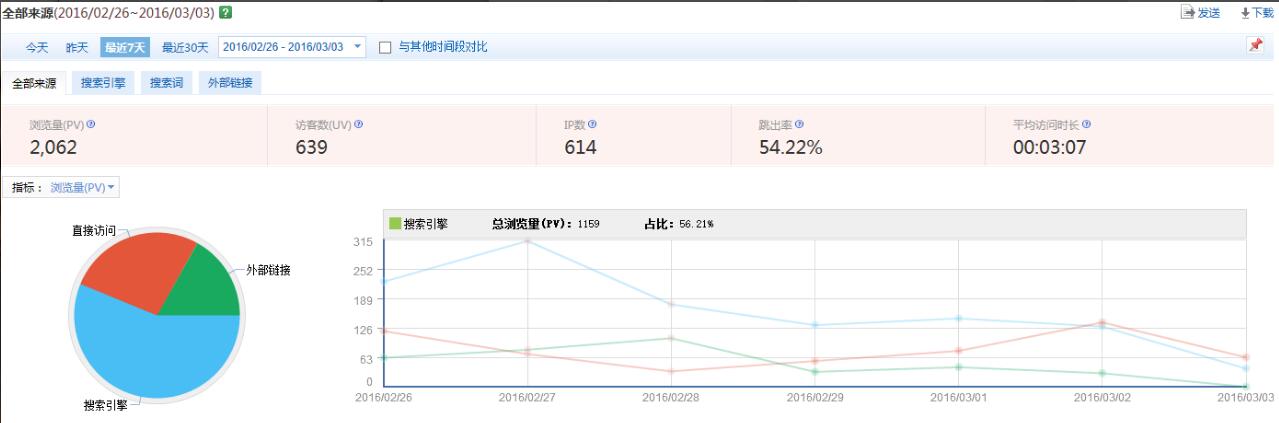Click the green help icon beside the title

[226, 12]
